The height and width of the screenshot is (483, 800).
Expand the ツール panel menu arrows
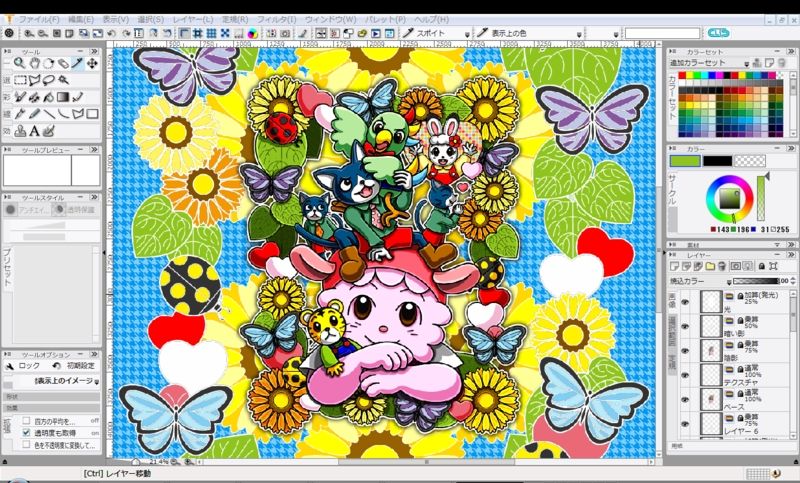(x=94, y=52)
